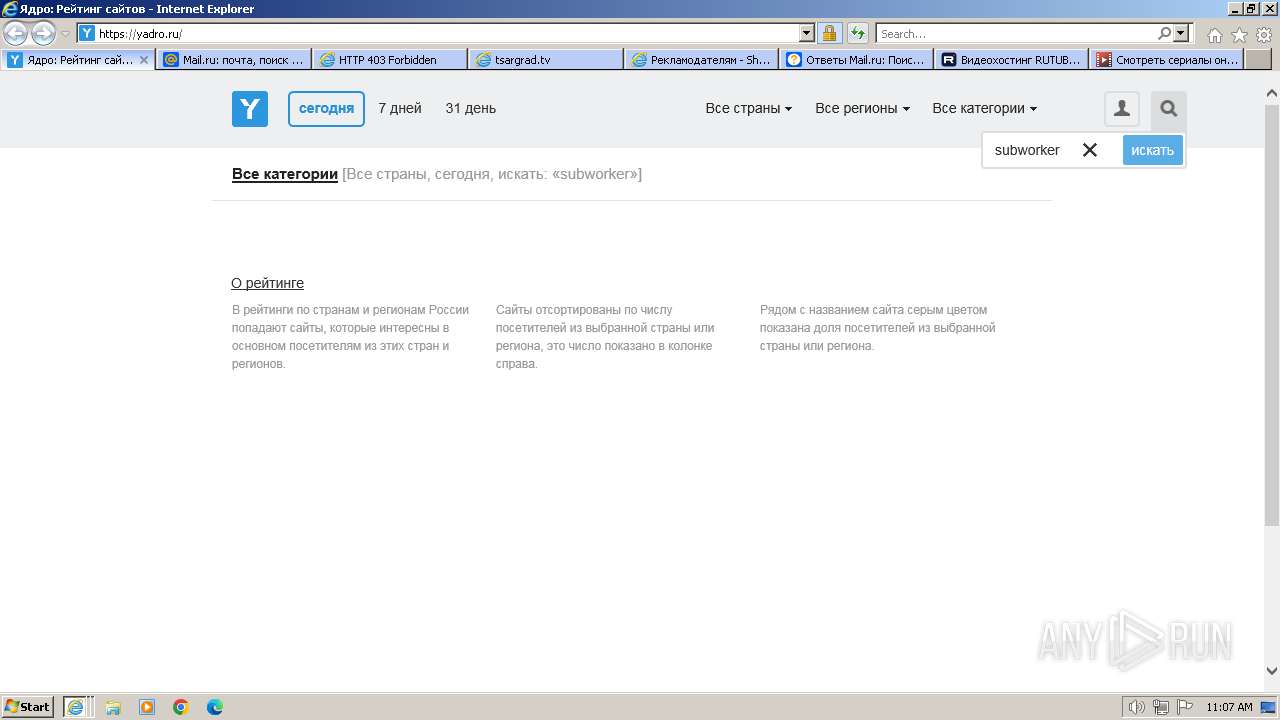Clear the subworker search with X
Viewport: 1280px width, 720px height.
(x=1090, y=150)
